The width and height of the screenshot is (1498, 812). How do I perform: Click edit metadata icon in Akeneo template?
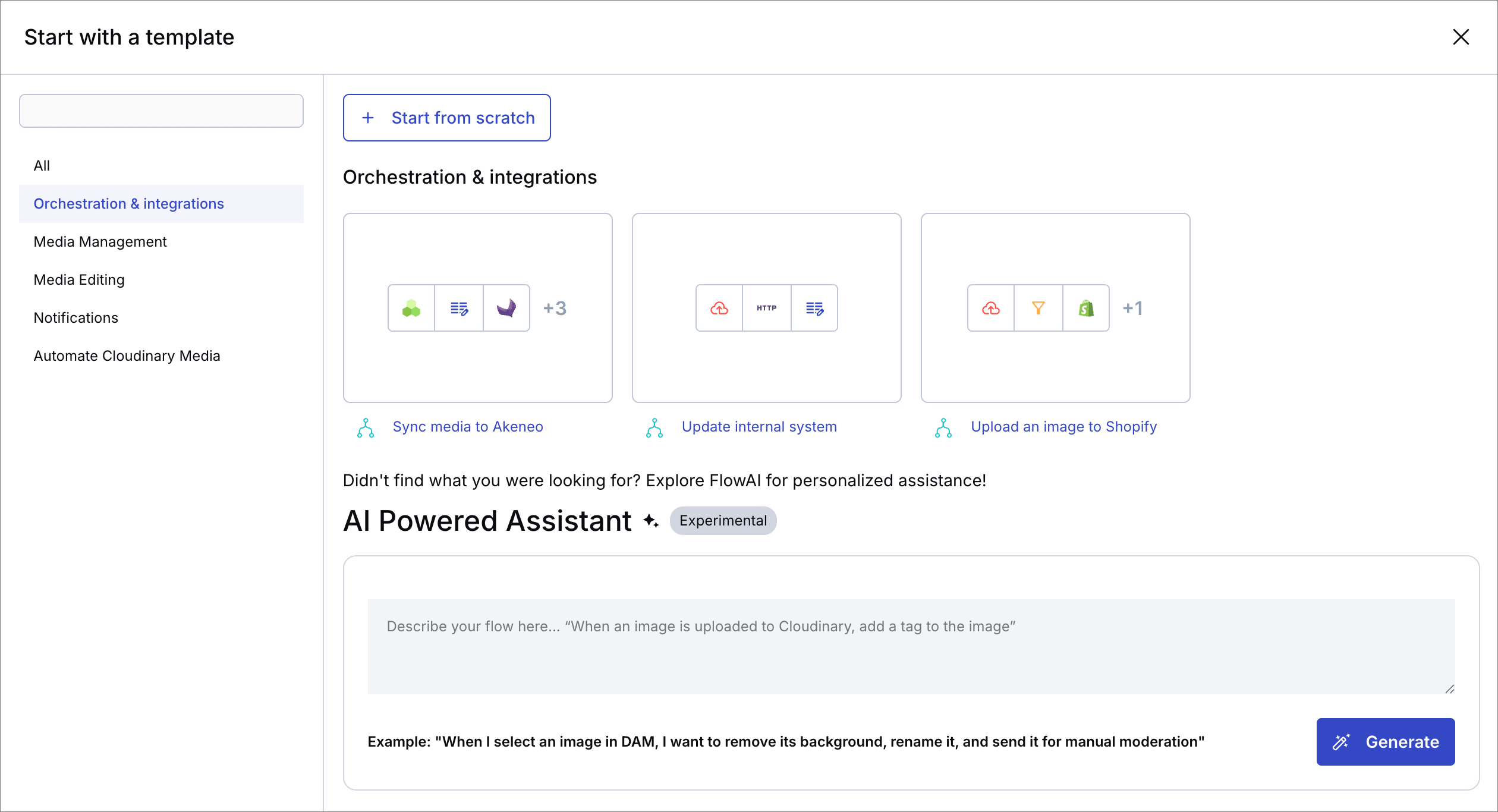point(459,308)
